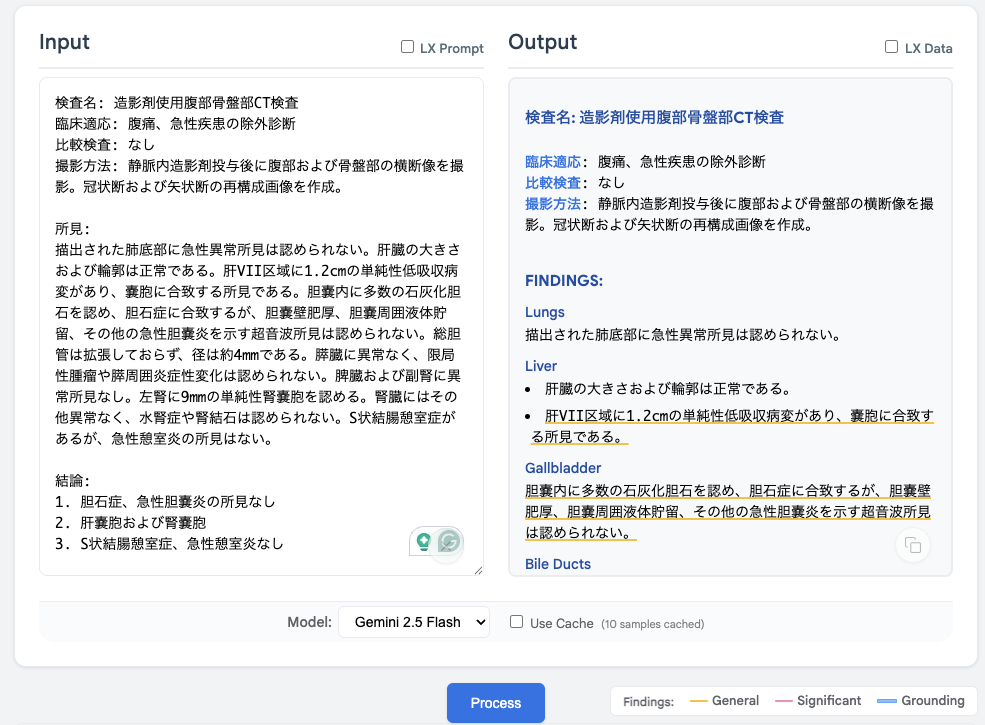The width and height of the screenshot is (985, 725).
Task: Click the 結論: line in input
Action: click(x=72, y=481)
